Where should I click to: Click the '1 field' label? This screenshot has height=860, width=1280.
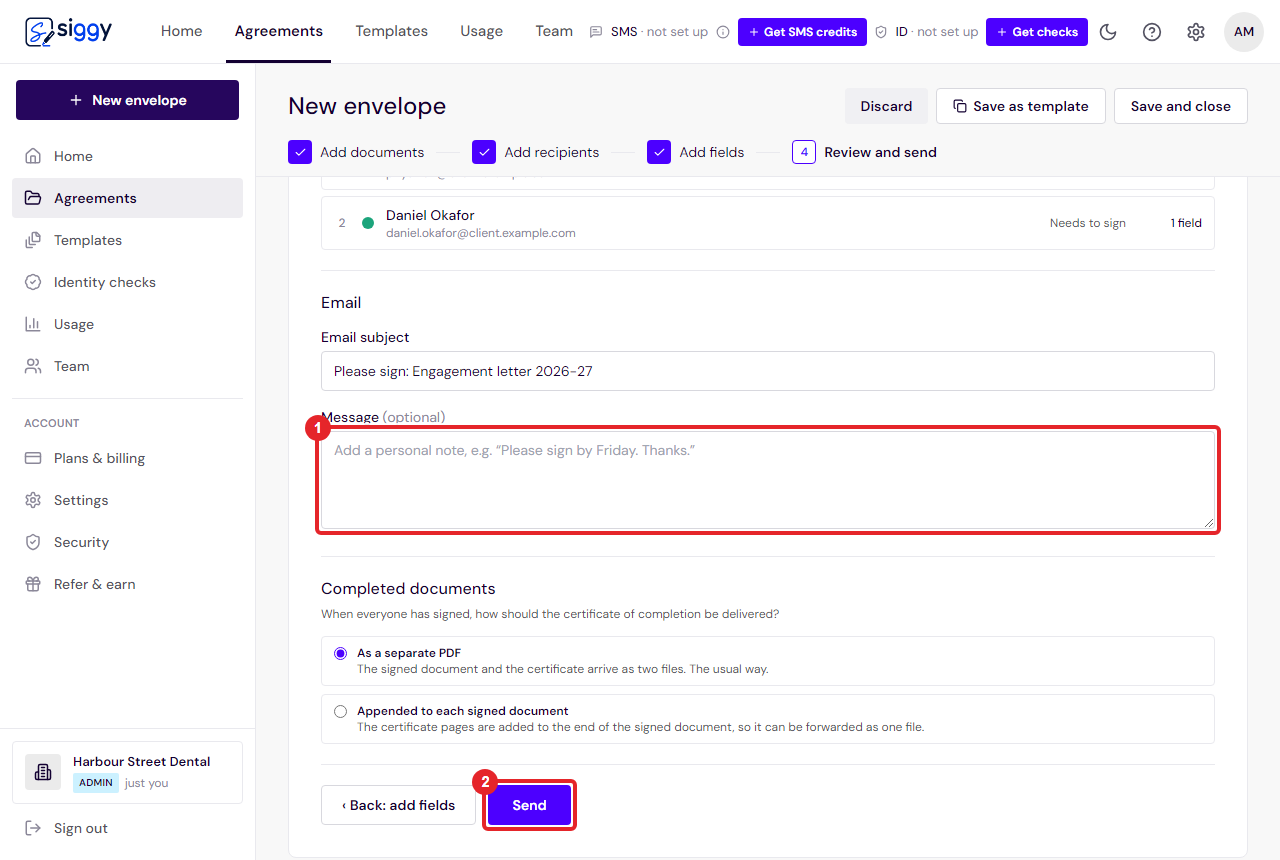pos(1186,223)
